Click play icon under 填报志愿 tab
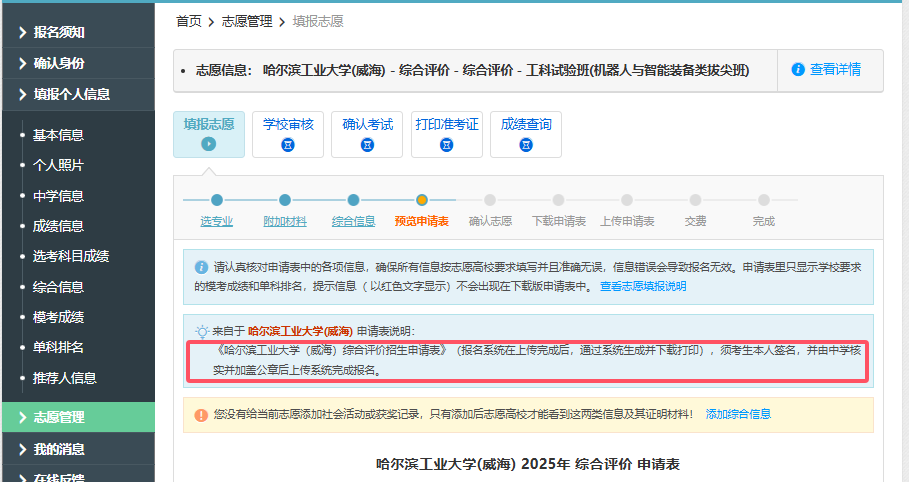This screenshot has height=482, width=909. 208,144
